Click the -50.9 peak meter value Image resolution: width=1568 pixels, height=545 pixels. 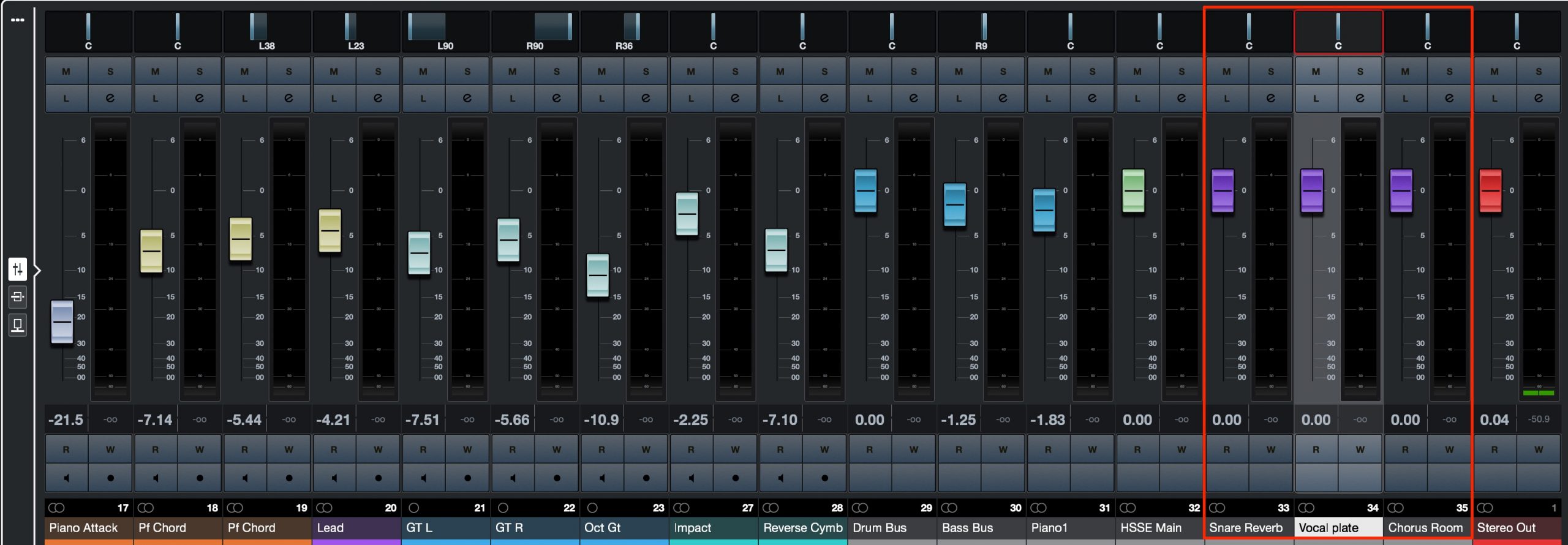click(1539, 420)
